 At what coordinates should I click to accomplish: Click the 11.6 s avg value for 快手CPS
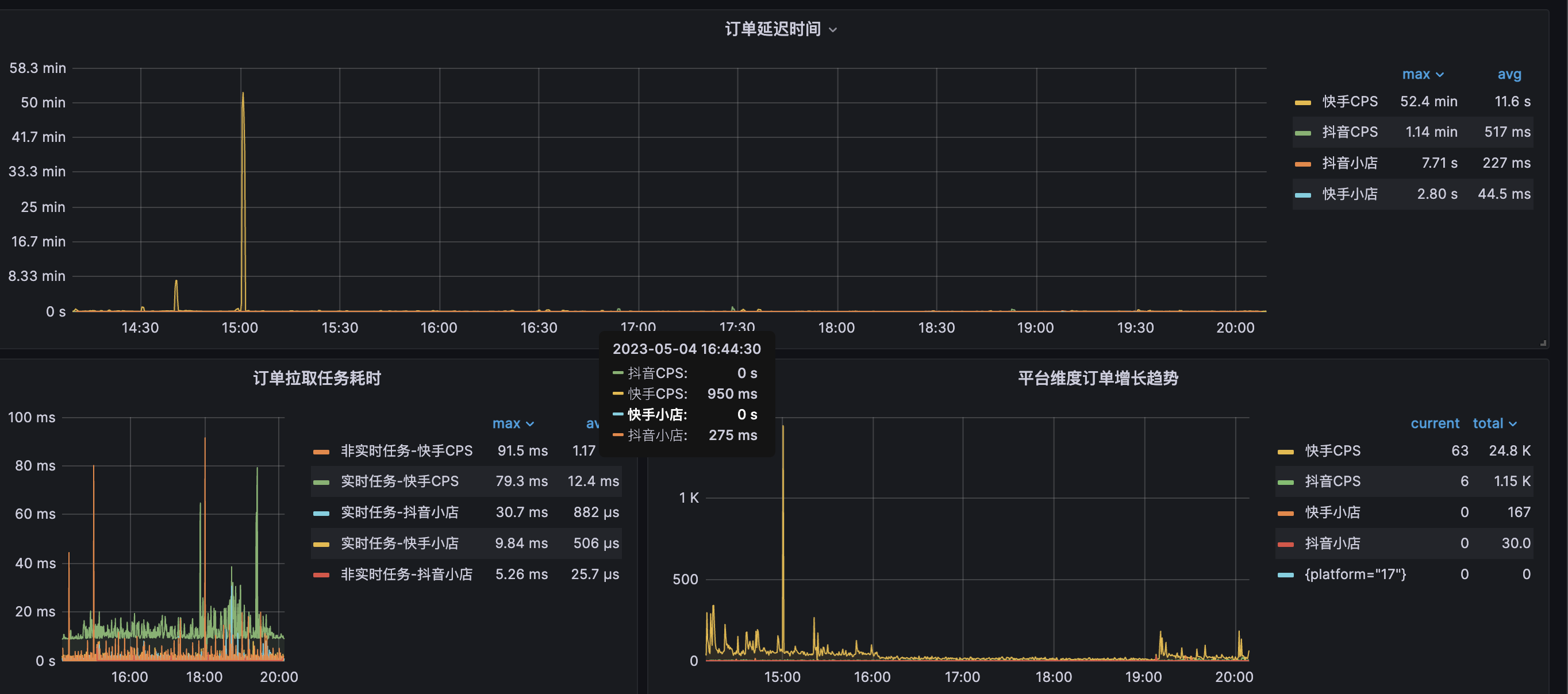coord(1513,102)
